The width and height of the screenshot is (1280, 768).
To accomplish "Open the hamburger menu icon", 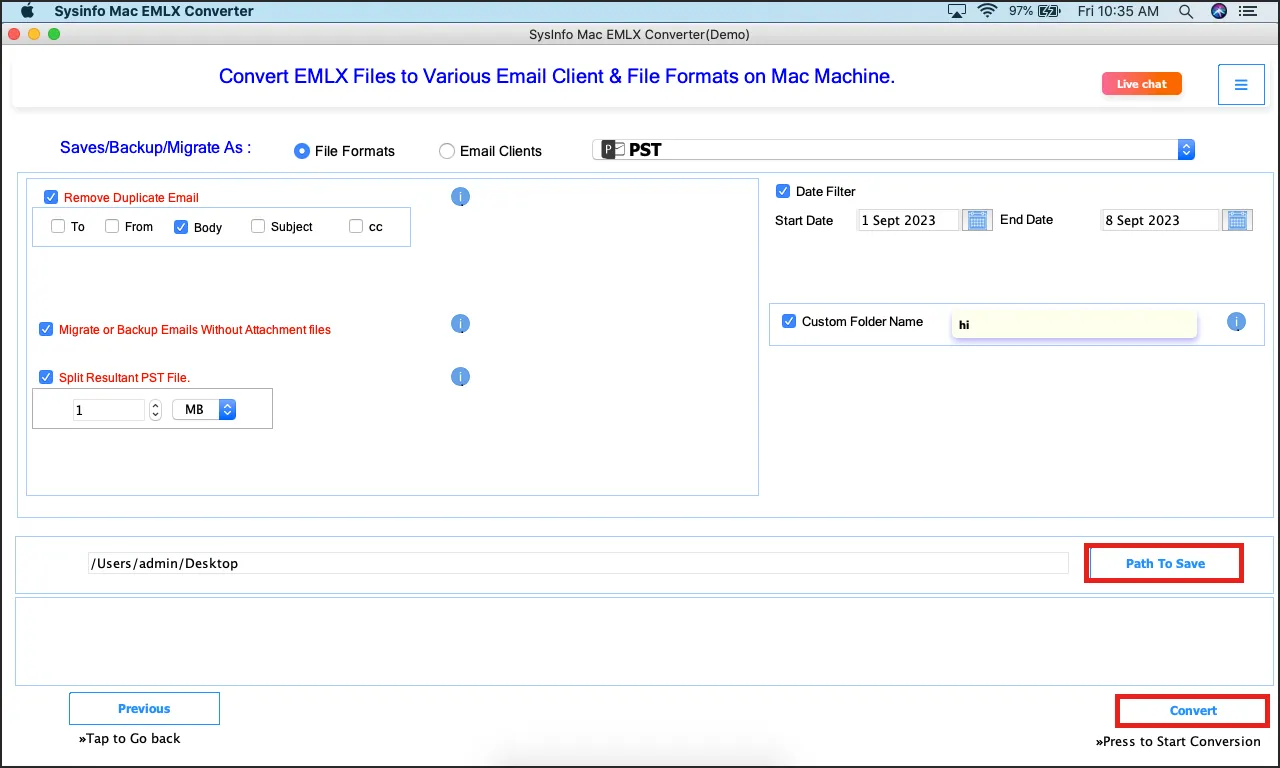I will (1241, 85).
